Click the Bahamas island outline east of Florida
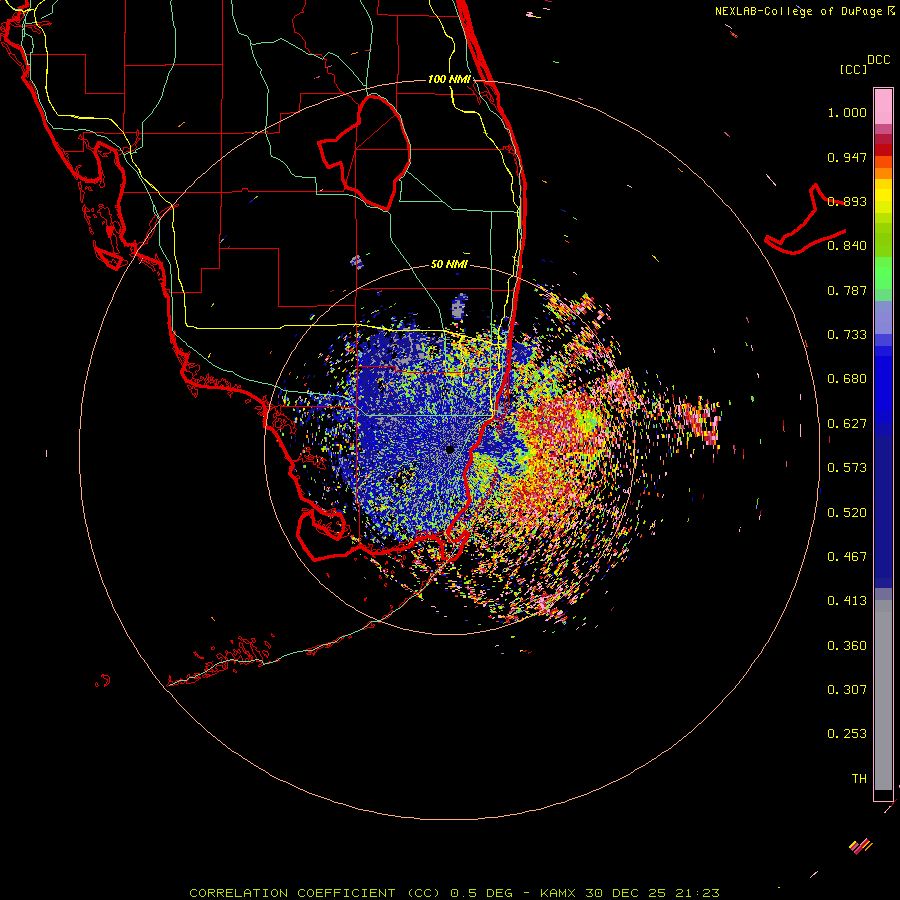This screenshot has height=900, width=900. [805, 220]
